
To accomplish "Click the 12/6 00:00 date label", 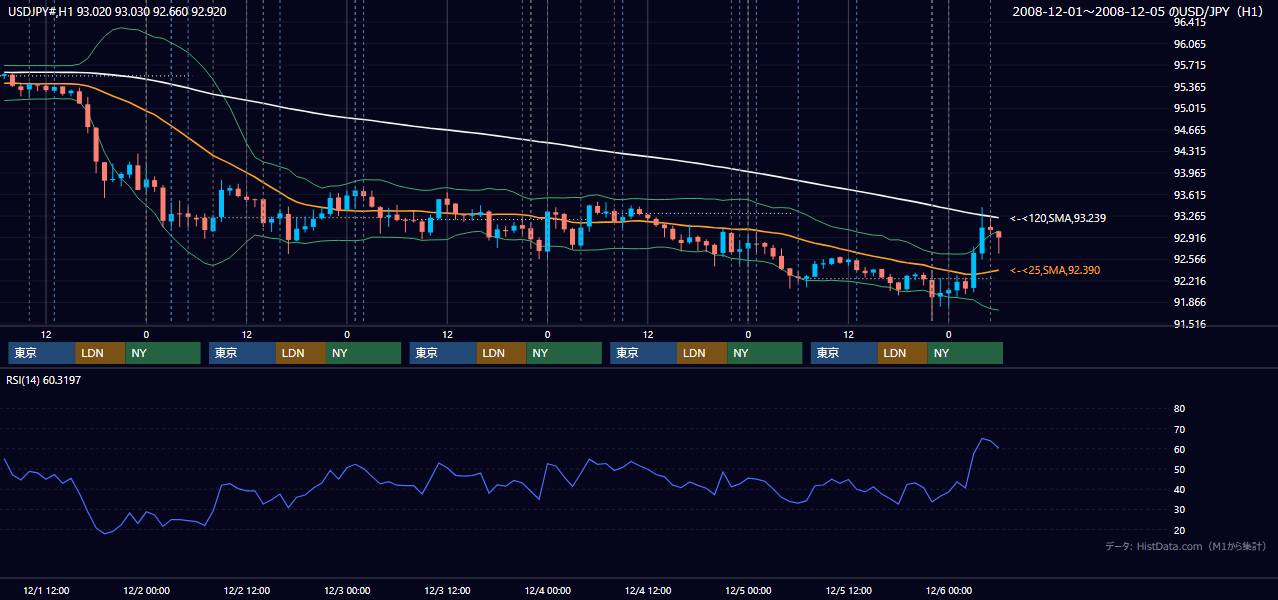I will point(949,591).
